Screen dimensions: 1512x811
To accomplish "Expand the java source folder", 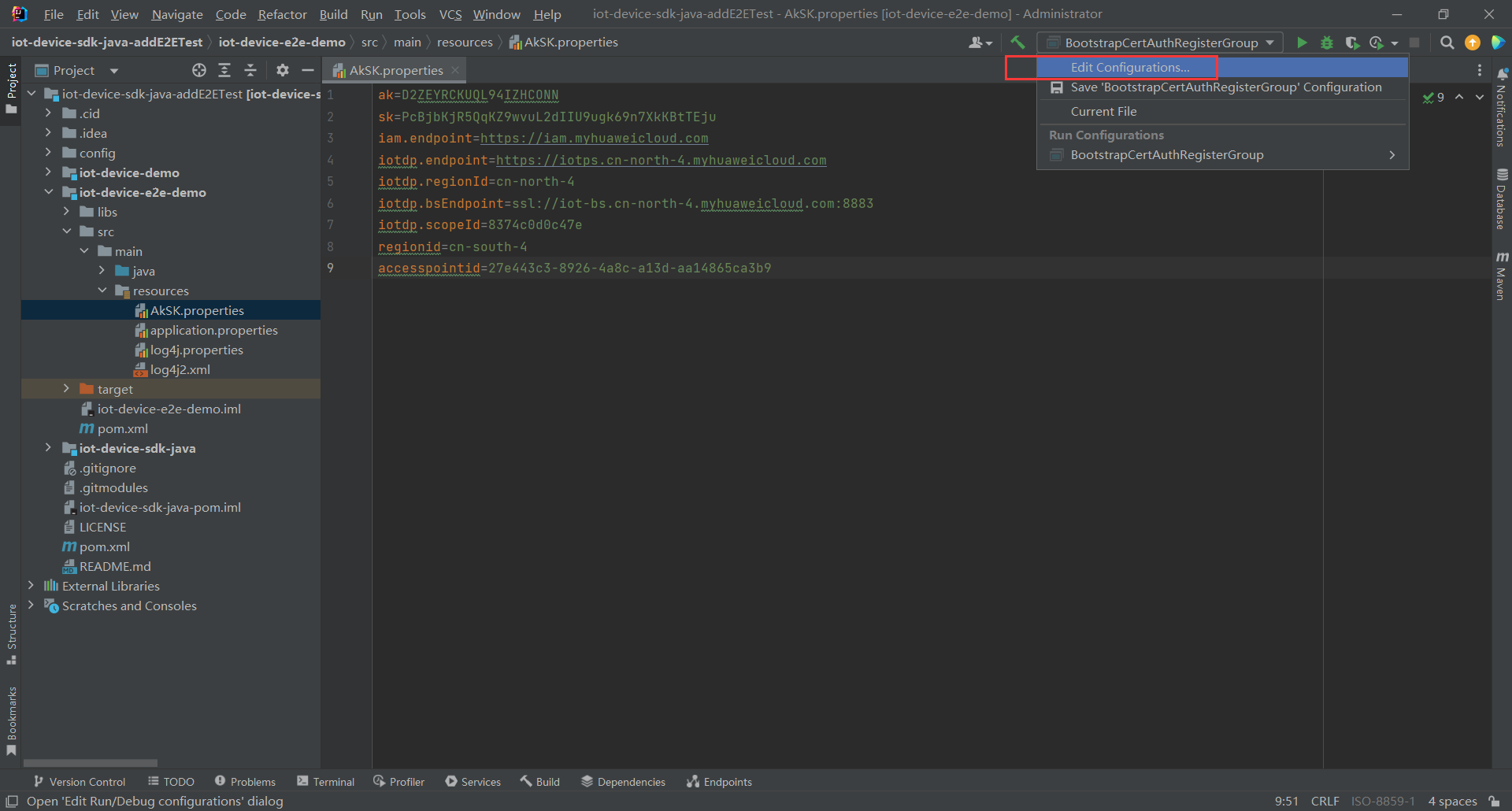I will click(102, 271).
